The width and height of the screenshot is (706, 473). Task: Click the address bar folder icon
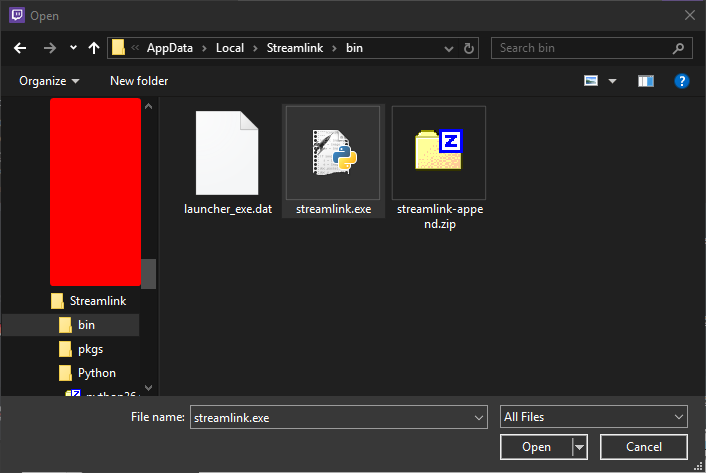pyautogui.click(x=118, y=47)
